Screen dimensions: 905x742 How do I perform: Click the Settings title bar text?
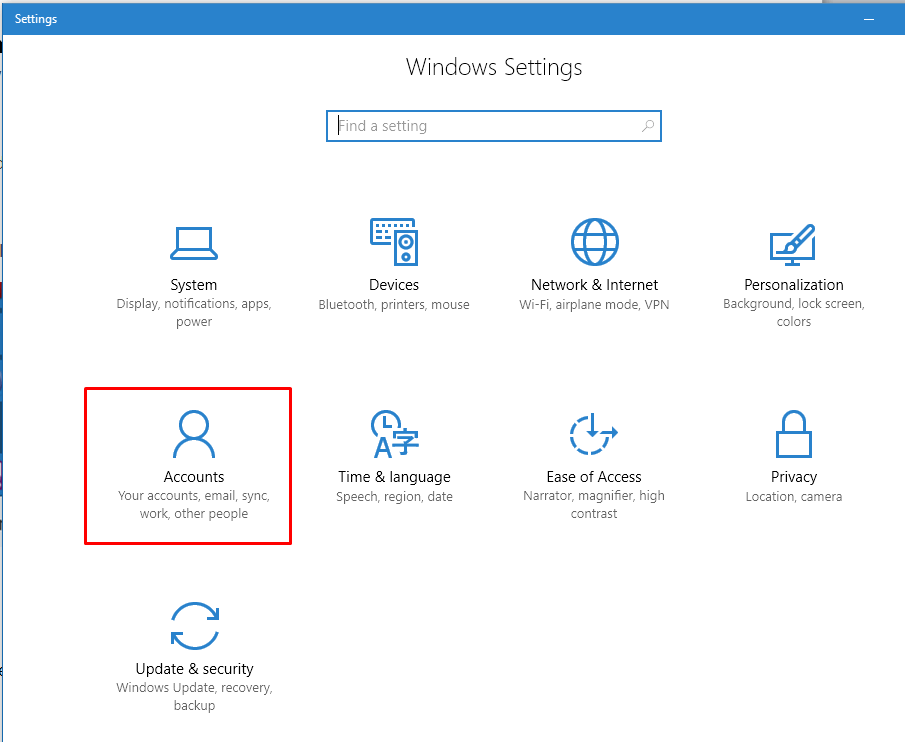[x=36, y=19]
